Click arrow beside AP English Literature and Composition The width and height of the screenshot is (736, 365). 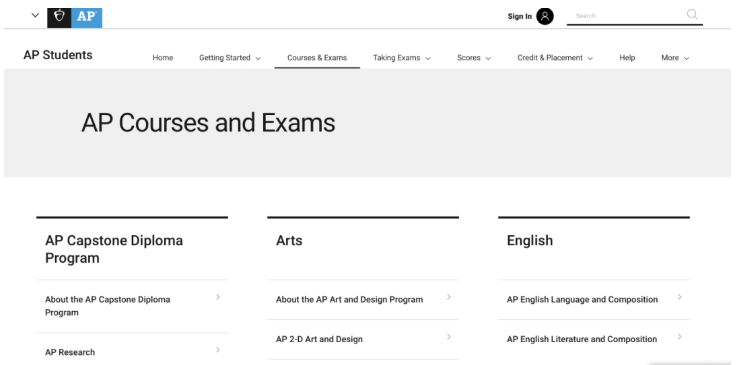680,336
